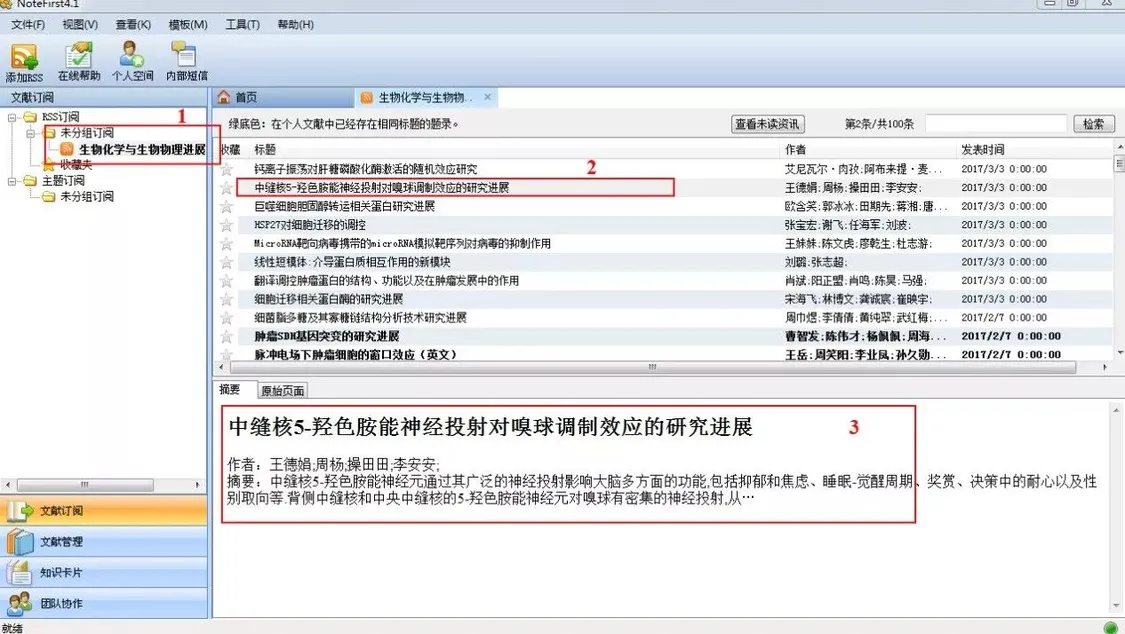Select the 文献订阅 icon in bottom navigation
Viewport: 1125px width, 634px height.
(x=20, y=511)
